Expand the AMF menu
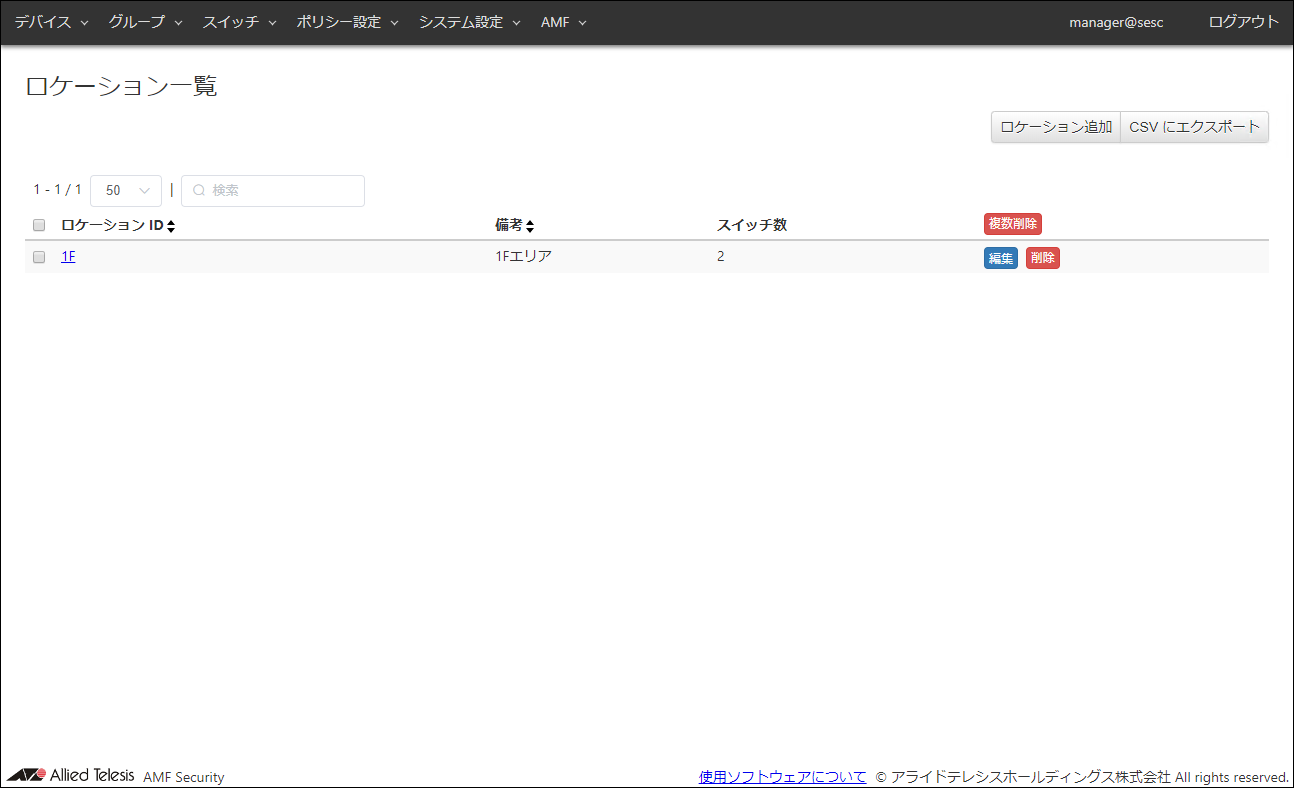The image size is (1294, 788). click(x=563, y=22)
